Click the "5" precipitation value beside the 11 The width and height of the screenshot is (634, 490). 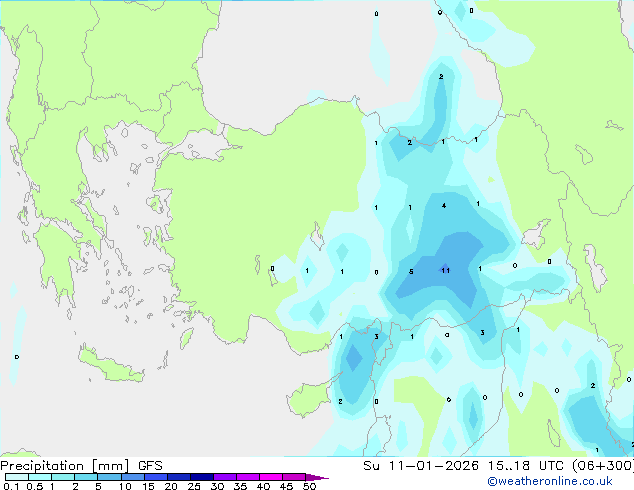click(x=411, y=272)
